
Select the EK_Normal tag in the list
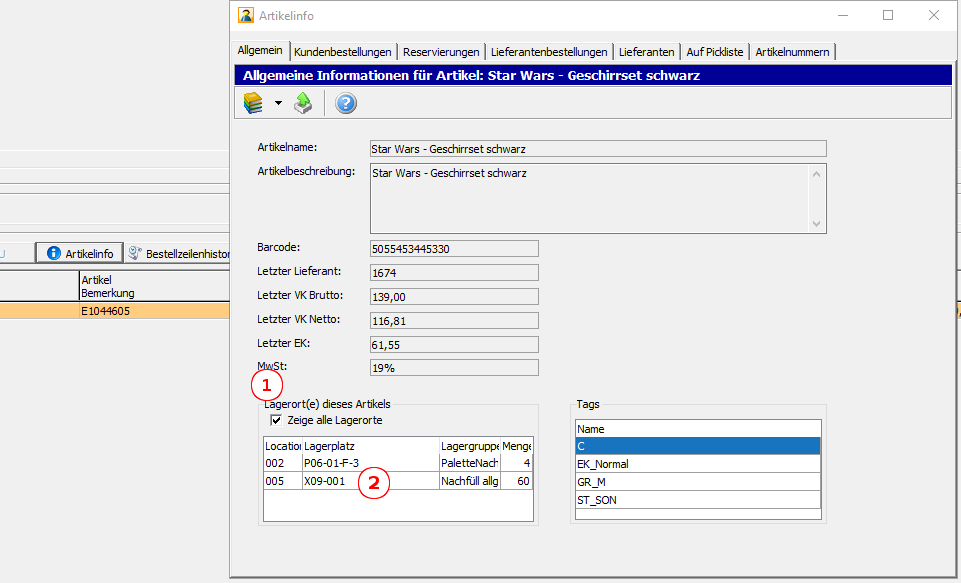point(698,464)
